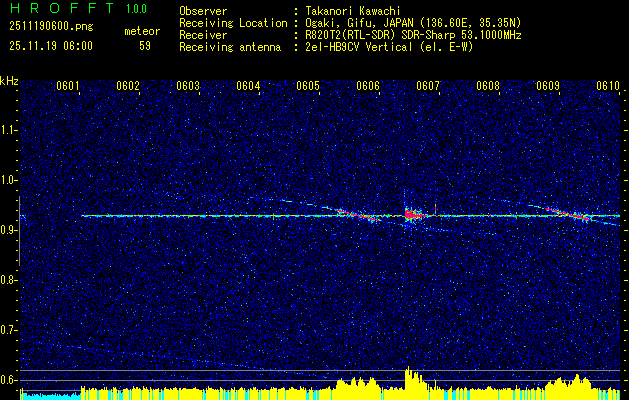This screenshot has height=400, width=629.
Task: Click the 2el-HB9CV antenna description
Action: (x=389, y=47)
